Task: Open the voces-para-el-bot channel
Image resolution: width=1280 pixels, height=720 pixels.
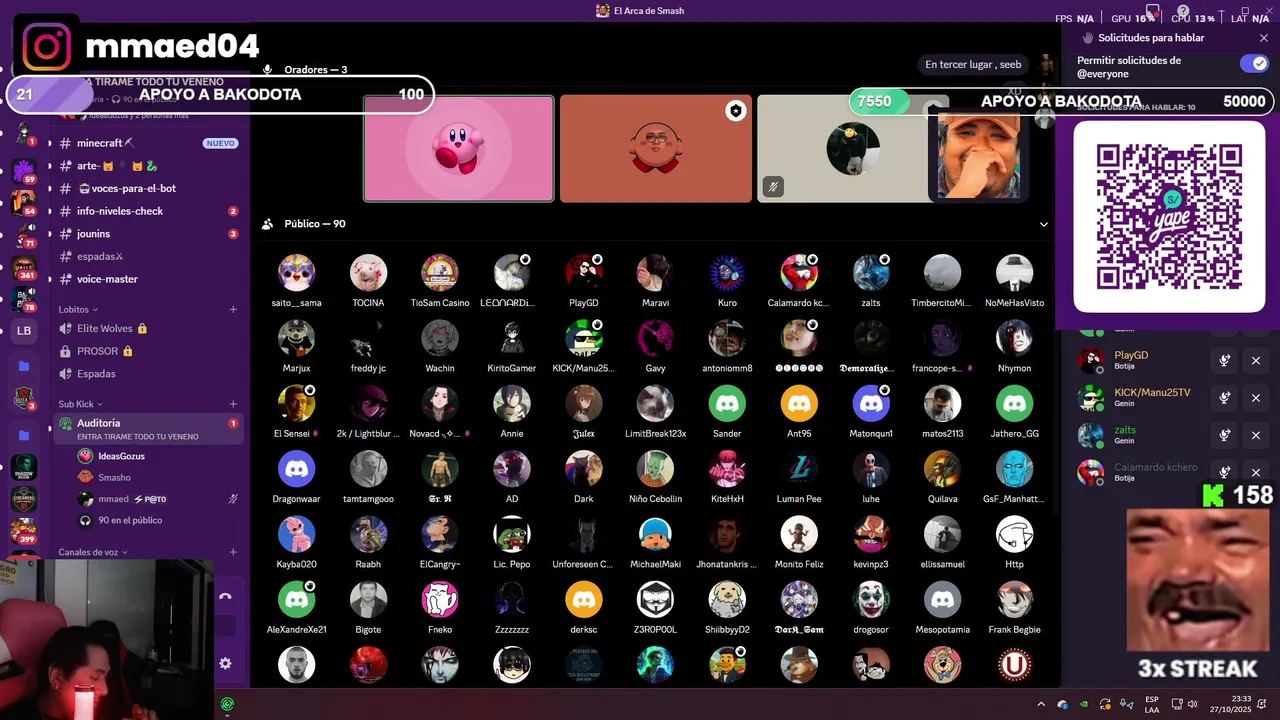Action: [x=148, y=188]
